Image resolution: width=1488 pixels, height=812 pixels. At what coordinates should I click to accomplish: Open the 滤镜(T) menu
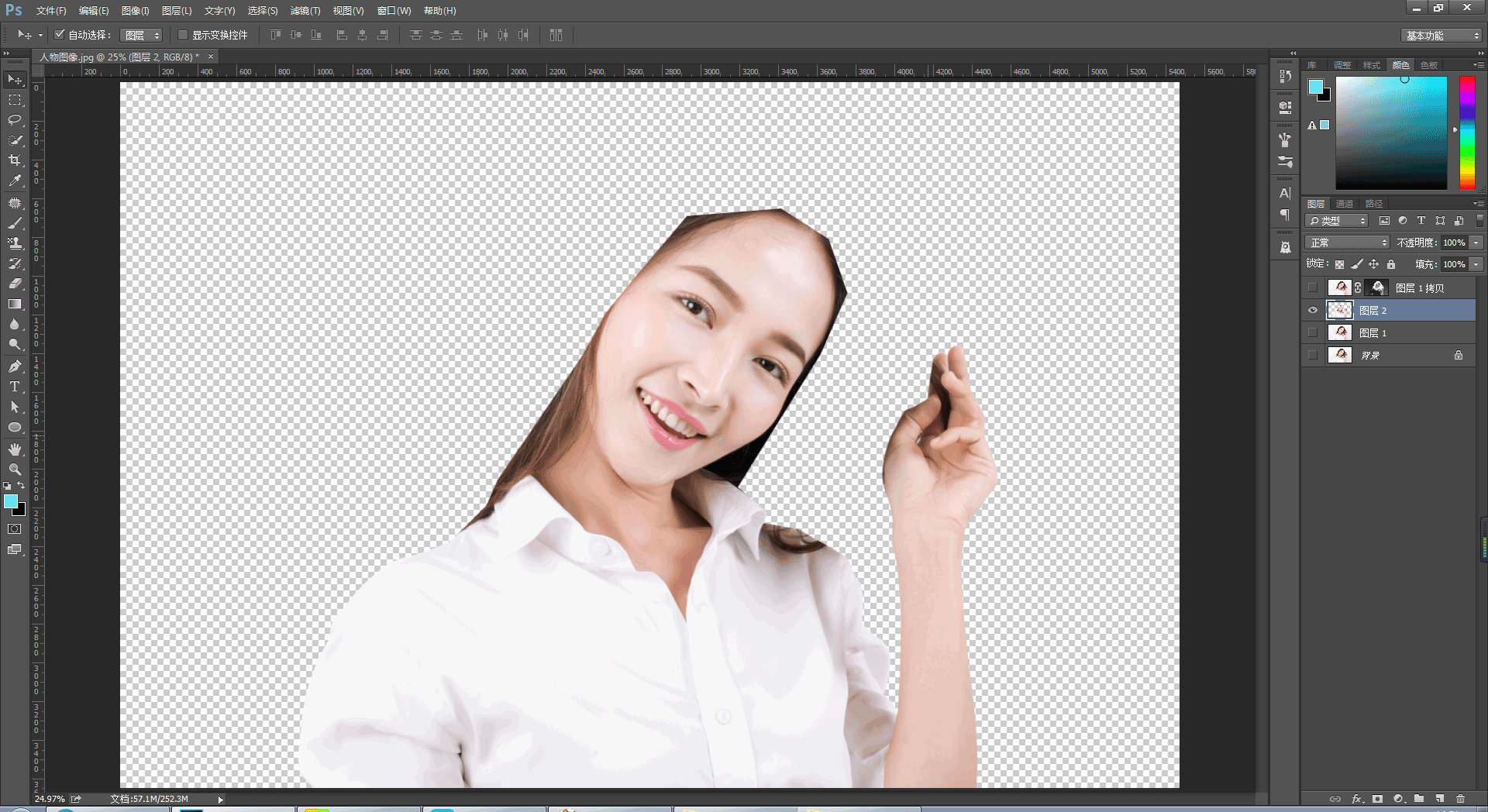pyautogui.click(x=305, y=11)
